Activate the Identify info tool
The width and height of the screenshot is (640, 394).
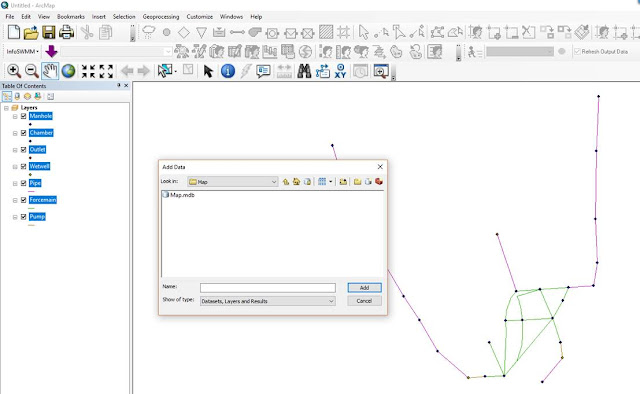228,71
